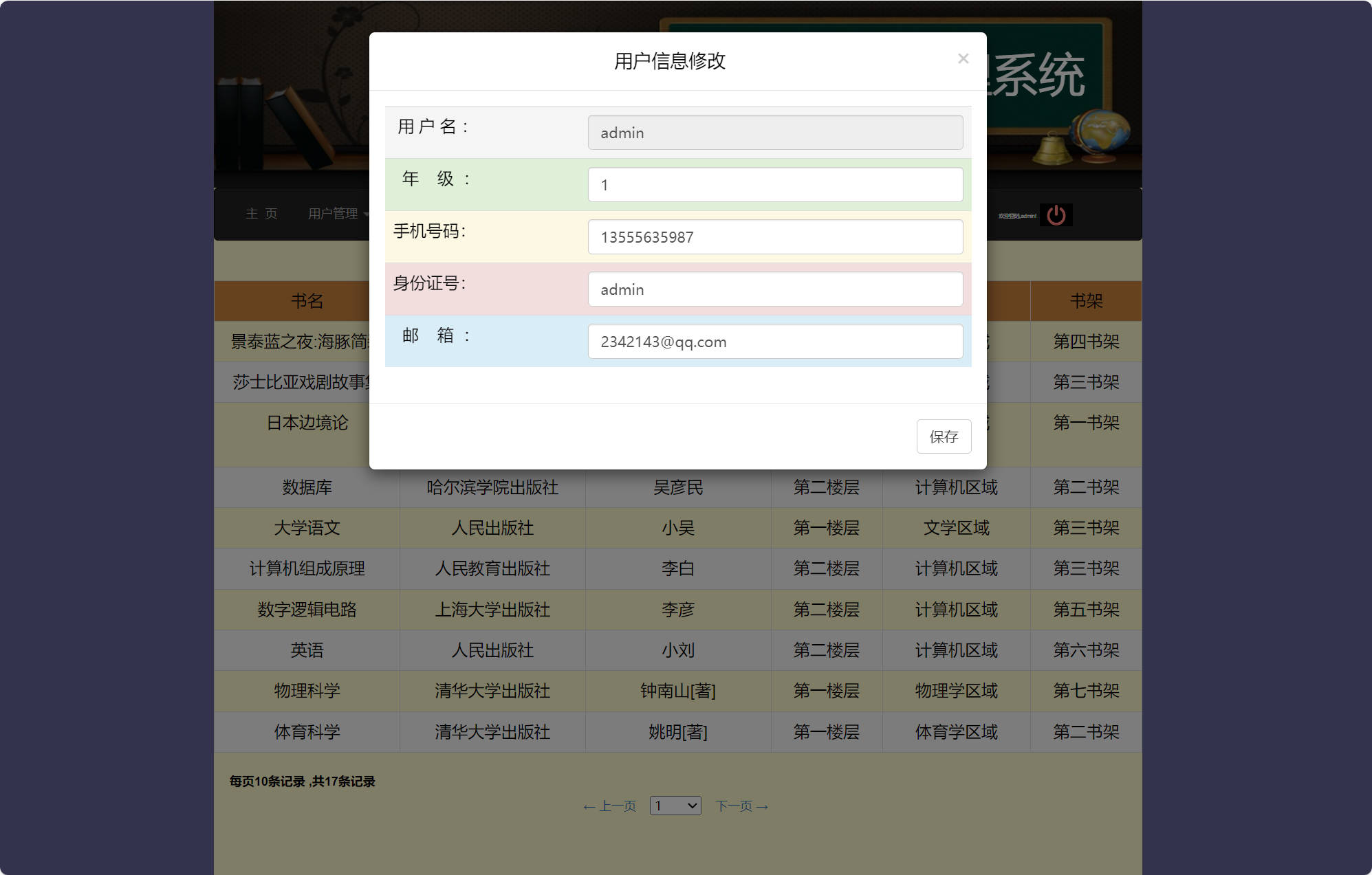Viewport: 1372px width, 875px height.
Task: Click the 物理科学 book entry
Action: point(307,691)
